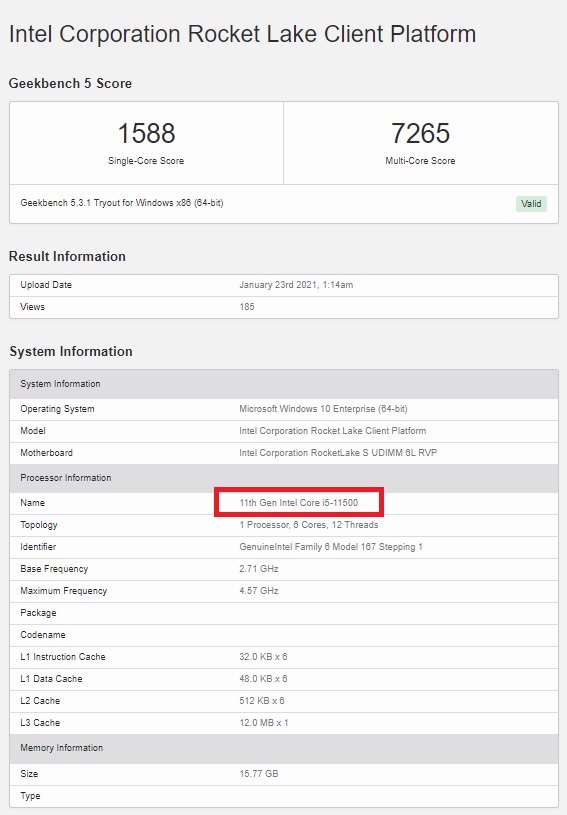Click the gray System Information table header
Screen dimensions: 567x815
point(284,384)
